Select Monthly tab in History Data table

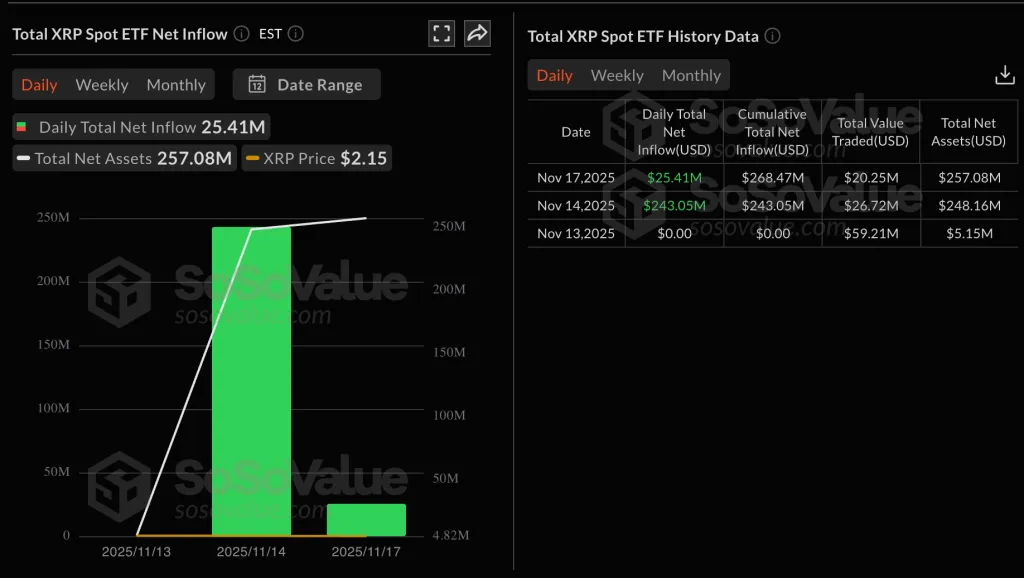click(691, 75)
